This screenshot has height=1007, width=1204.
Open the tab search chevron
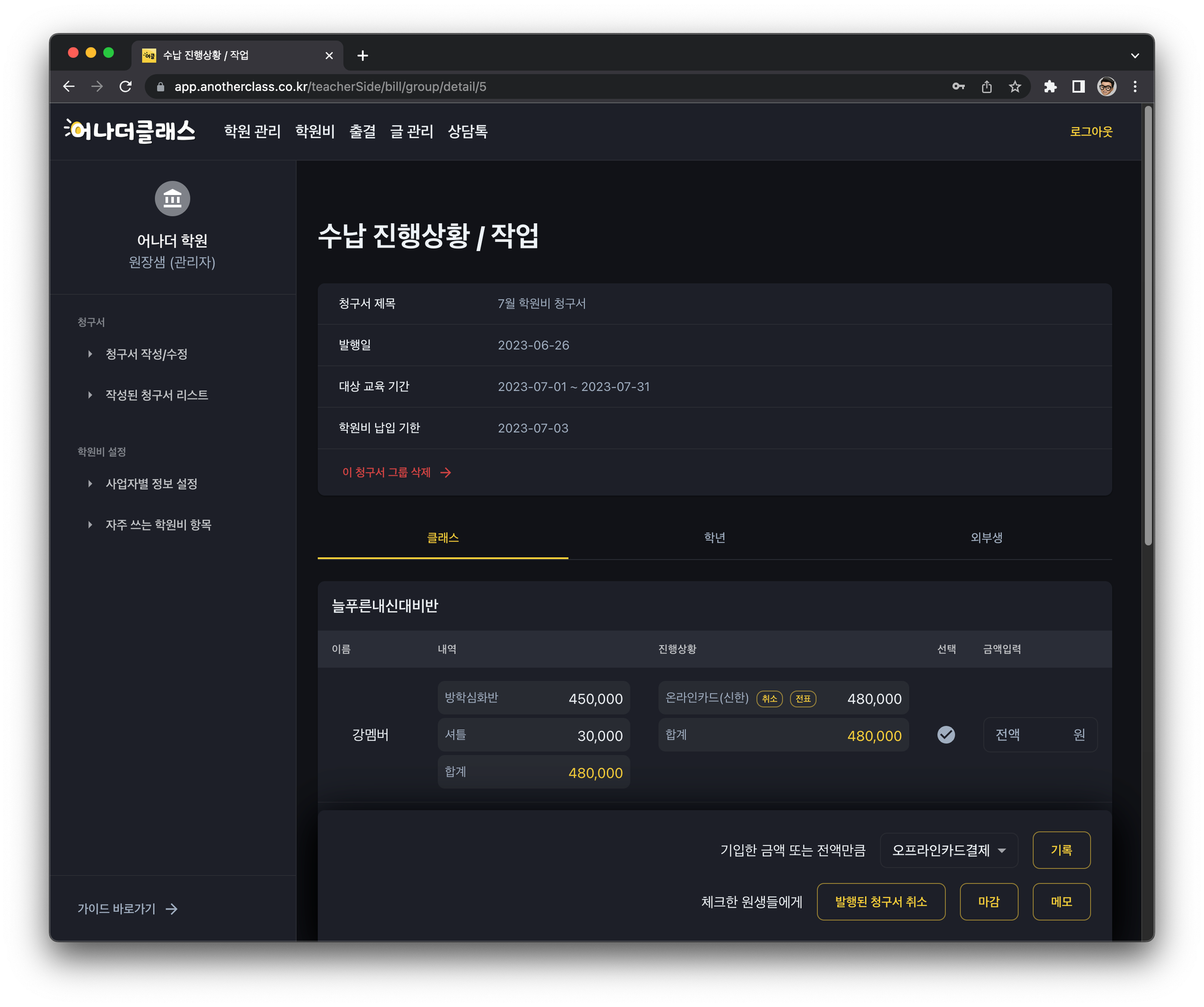tap(1134, 55)
